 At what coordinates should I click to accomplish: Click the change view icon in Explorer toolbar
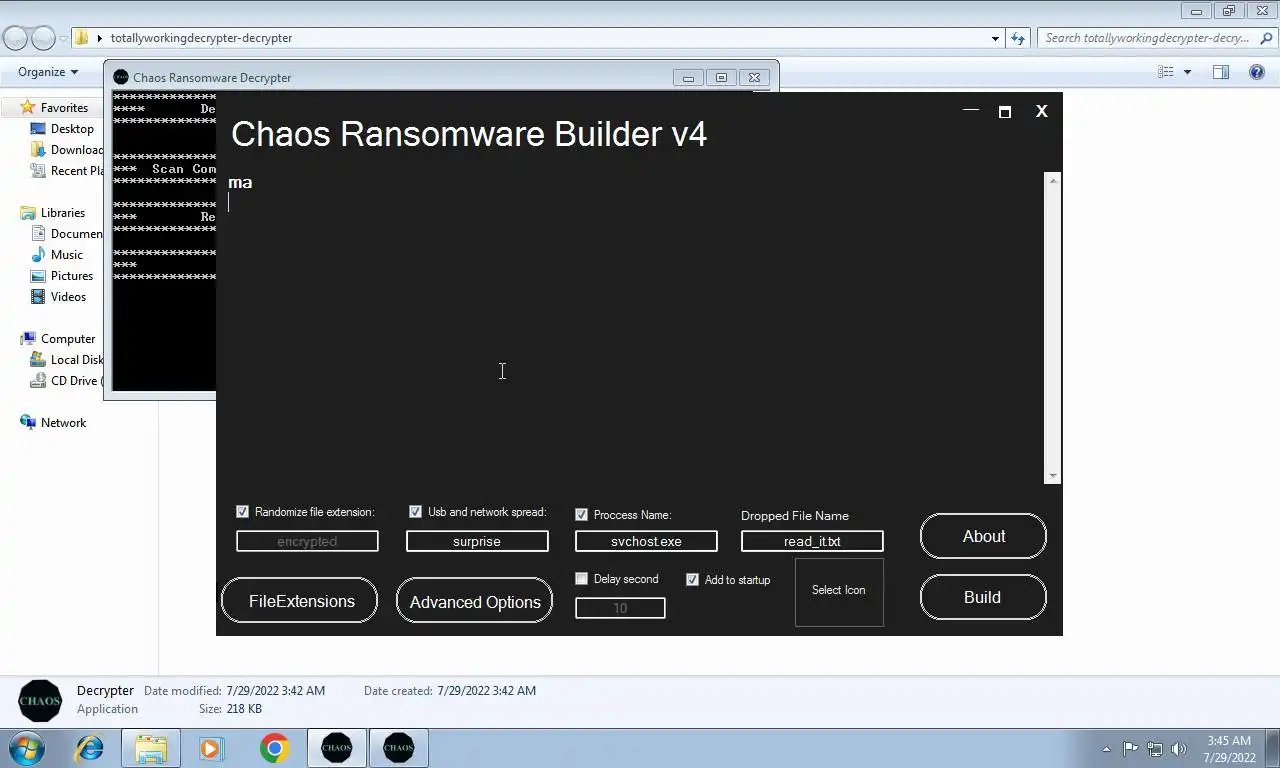click(x=1165, y=72)
